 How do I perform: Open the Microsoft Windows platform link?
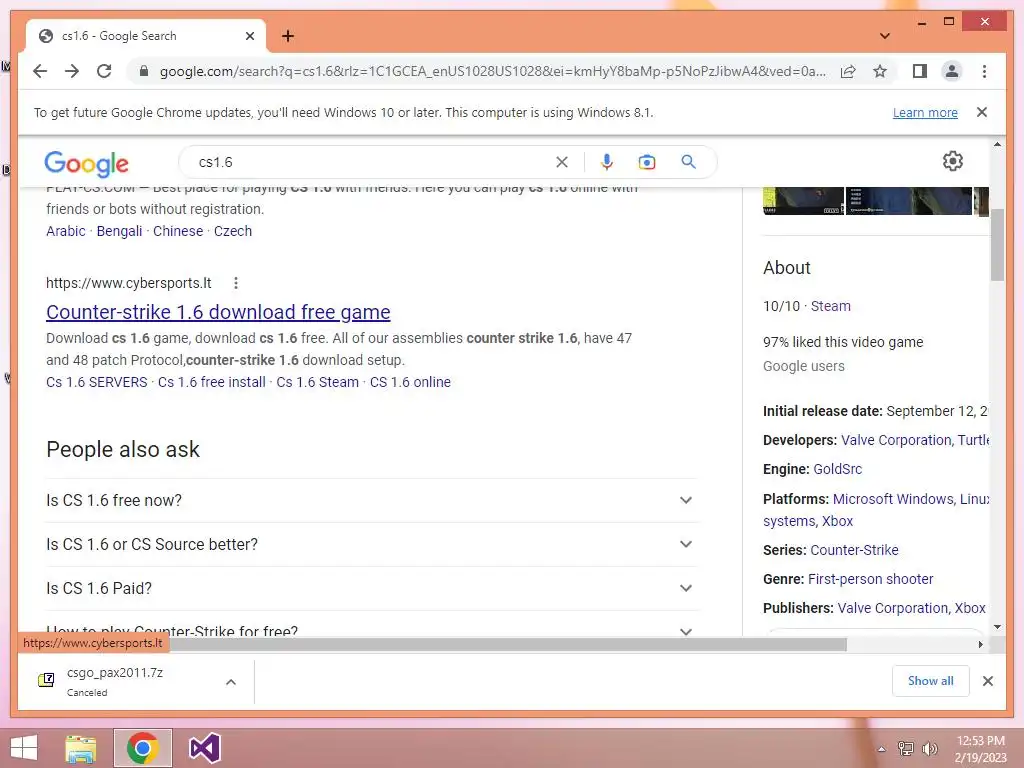click(x=893, y=499)
